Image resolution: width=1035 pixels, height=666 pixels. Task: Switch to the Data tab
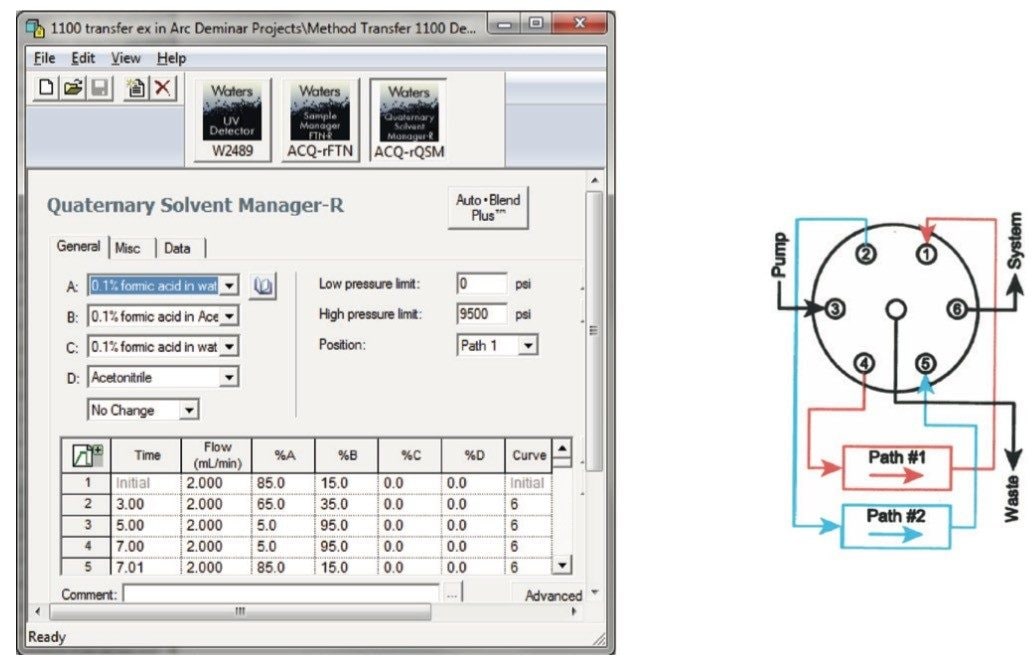coord(177,248)
